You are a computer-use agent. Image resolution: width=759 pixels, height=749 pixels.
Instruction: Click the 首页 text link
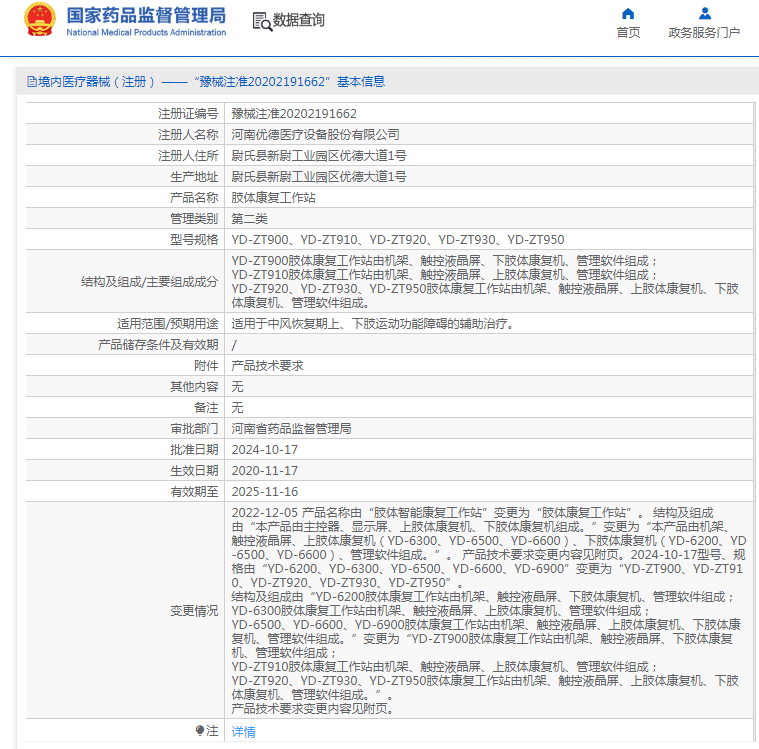628,32
